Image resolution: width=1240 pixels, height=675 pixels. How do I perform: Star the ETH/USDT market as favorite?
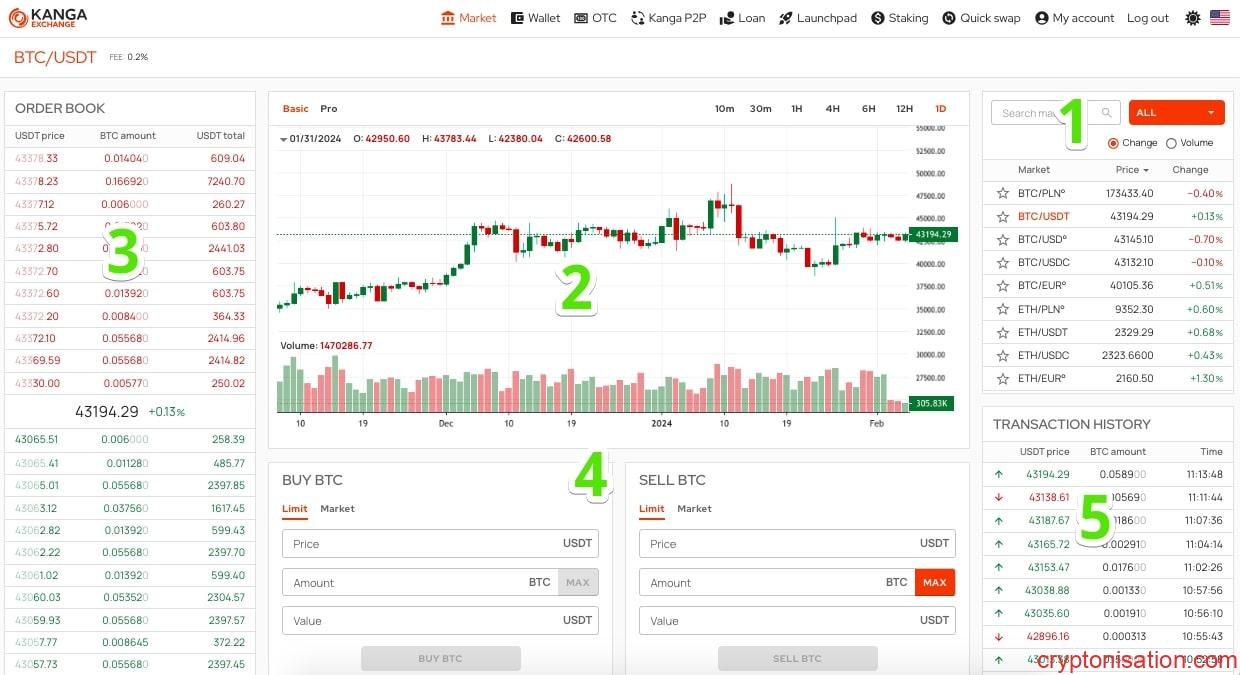pos(1002,332)
